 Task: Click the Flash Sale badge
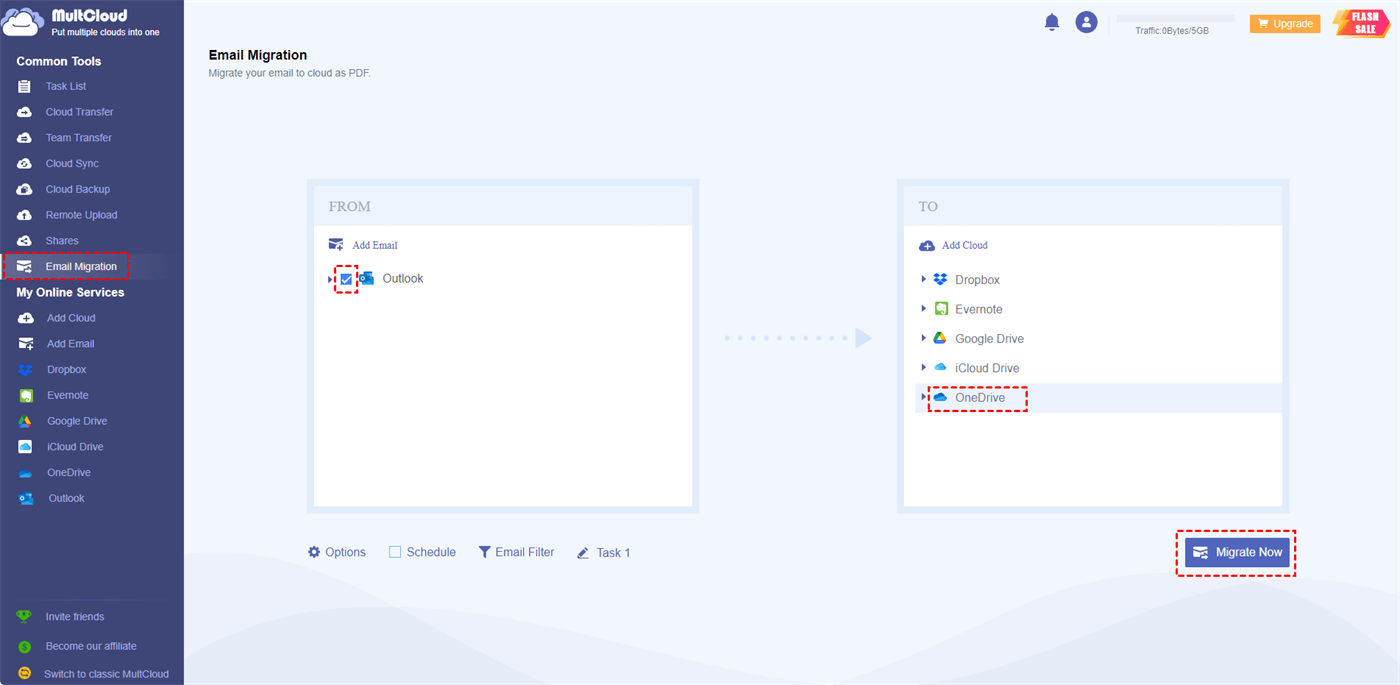(1362, 23)
